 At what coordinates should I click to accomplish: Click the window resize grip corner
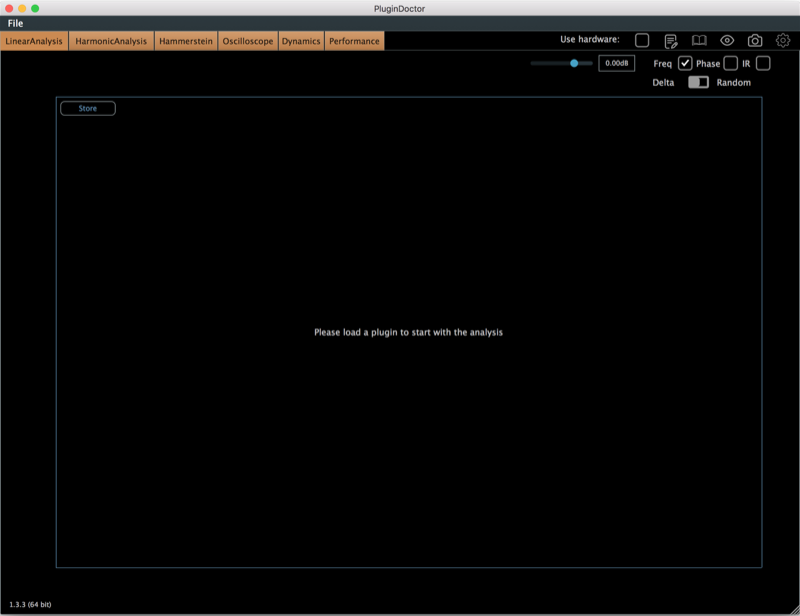click(x=794, y=610)
